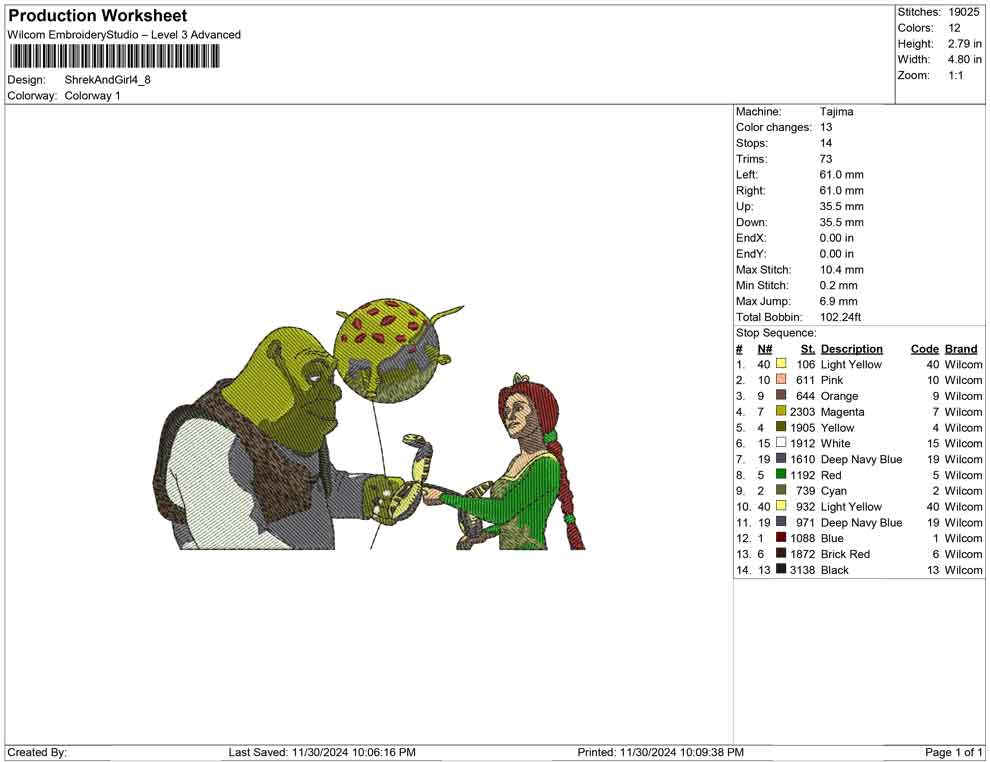This screenshot has height=762, width=990.
Task: Click the 'Magenta' description in row 4
Action: tap(842, 412)
